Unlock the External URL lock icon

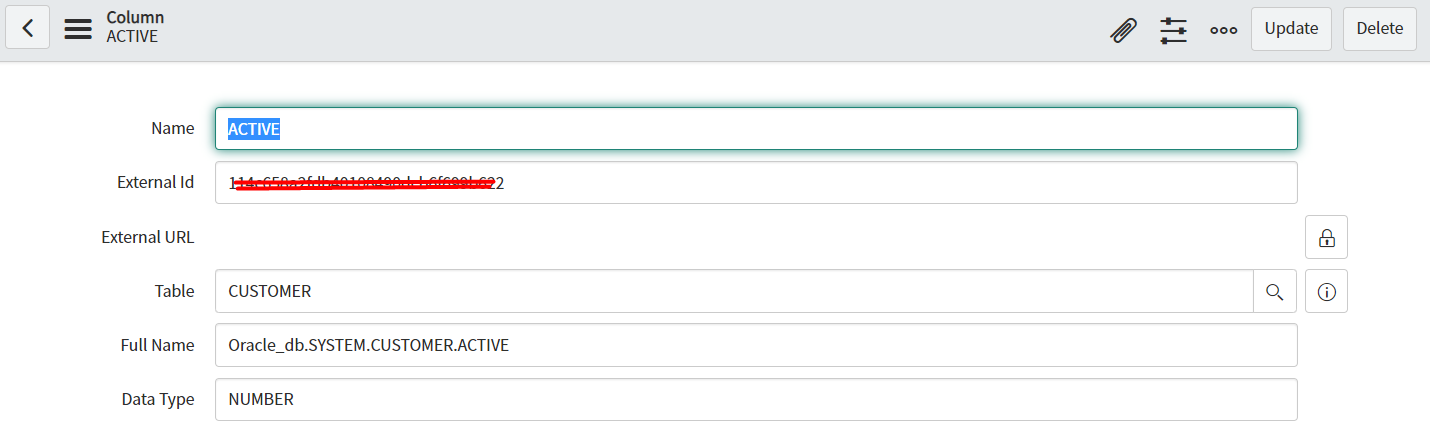[x=1326, y=238]
